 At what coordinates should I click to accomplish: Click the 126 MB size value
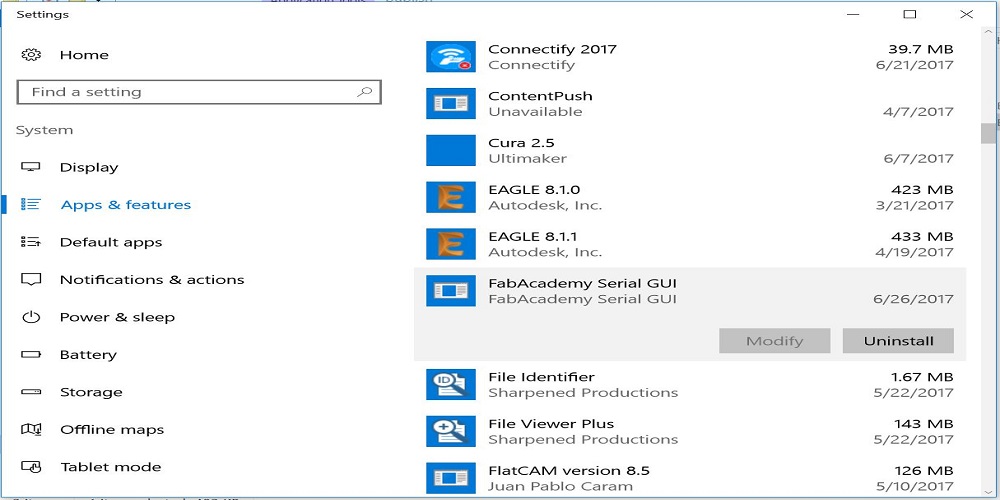click(922, 471)
